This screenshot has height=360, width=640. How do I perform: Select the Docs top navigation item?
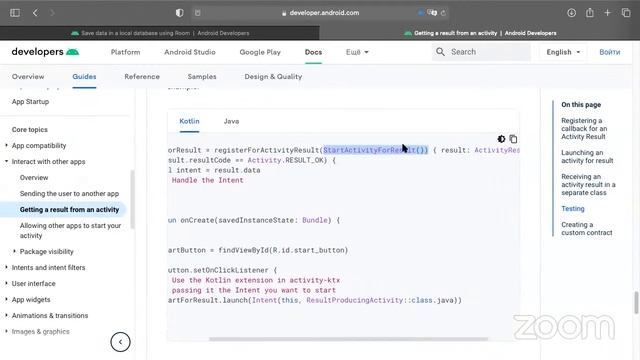[313, 52]
